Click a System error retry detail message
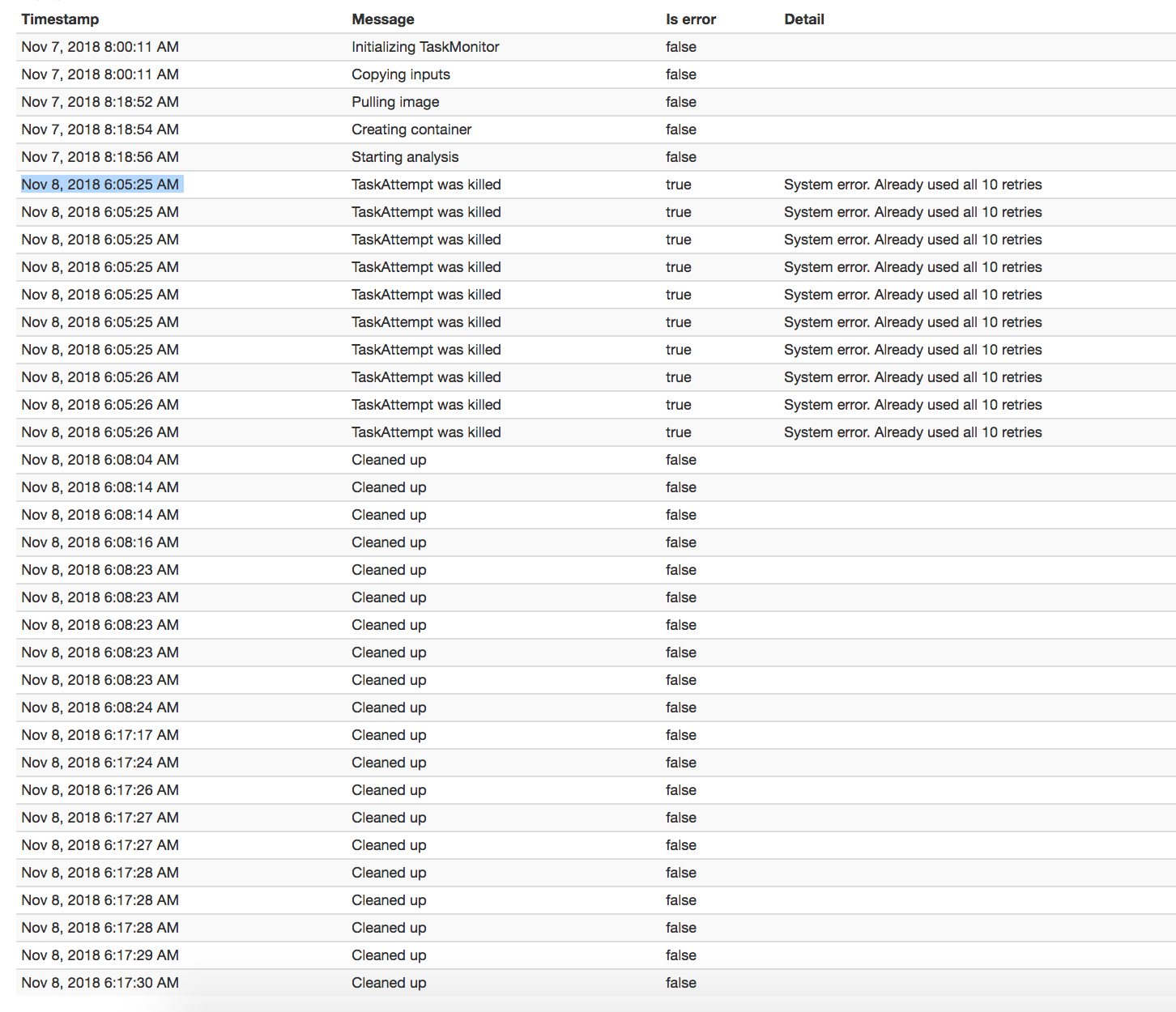Image resolution: width=1176 pixels, height=1012 pixels. (x=912, y=240)
